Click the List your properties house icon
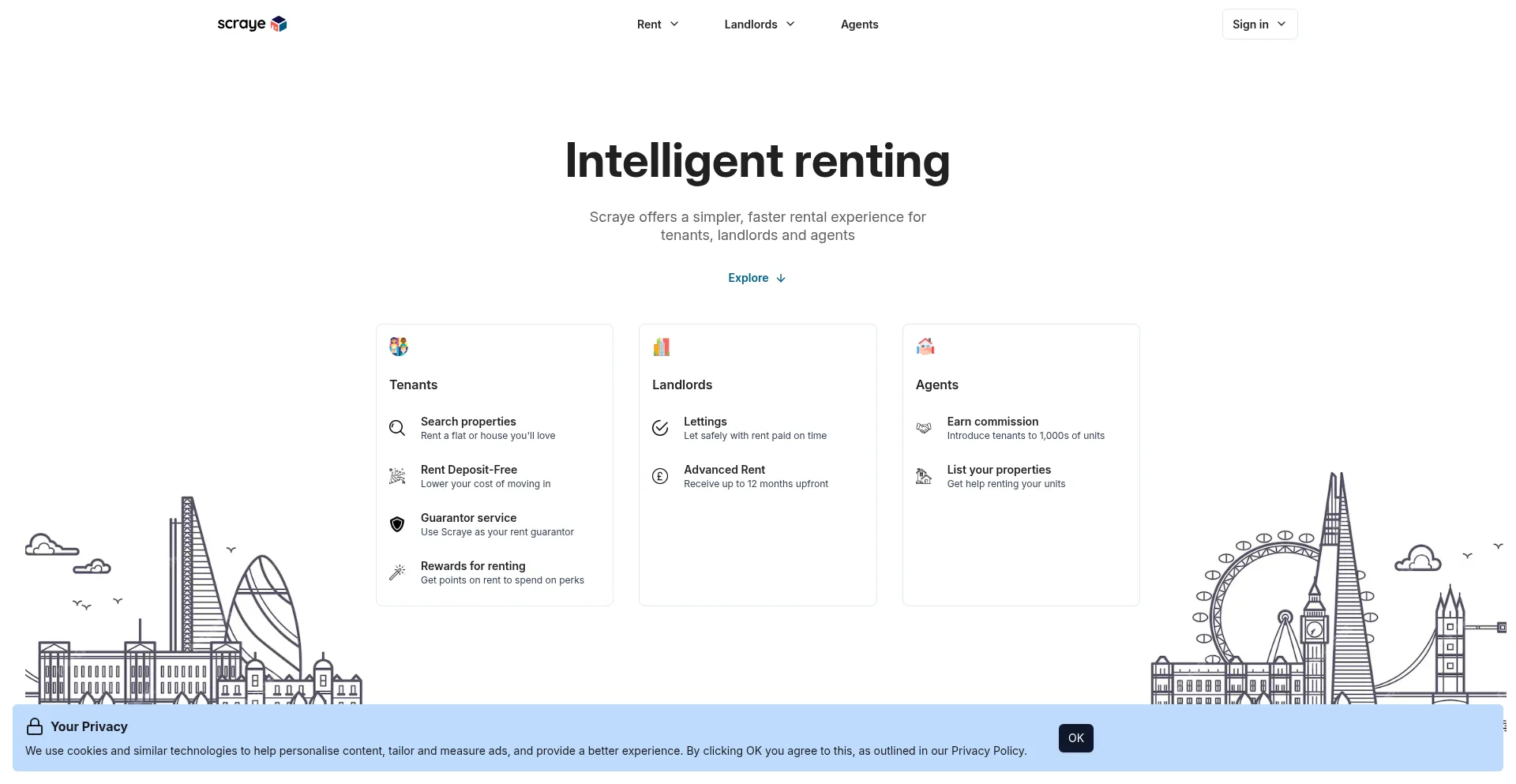Screen dimensions: 1516x784 coord(924,476)
